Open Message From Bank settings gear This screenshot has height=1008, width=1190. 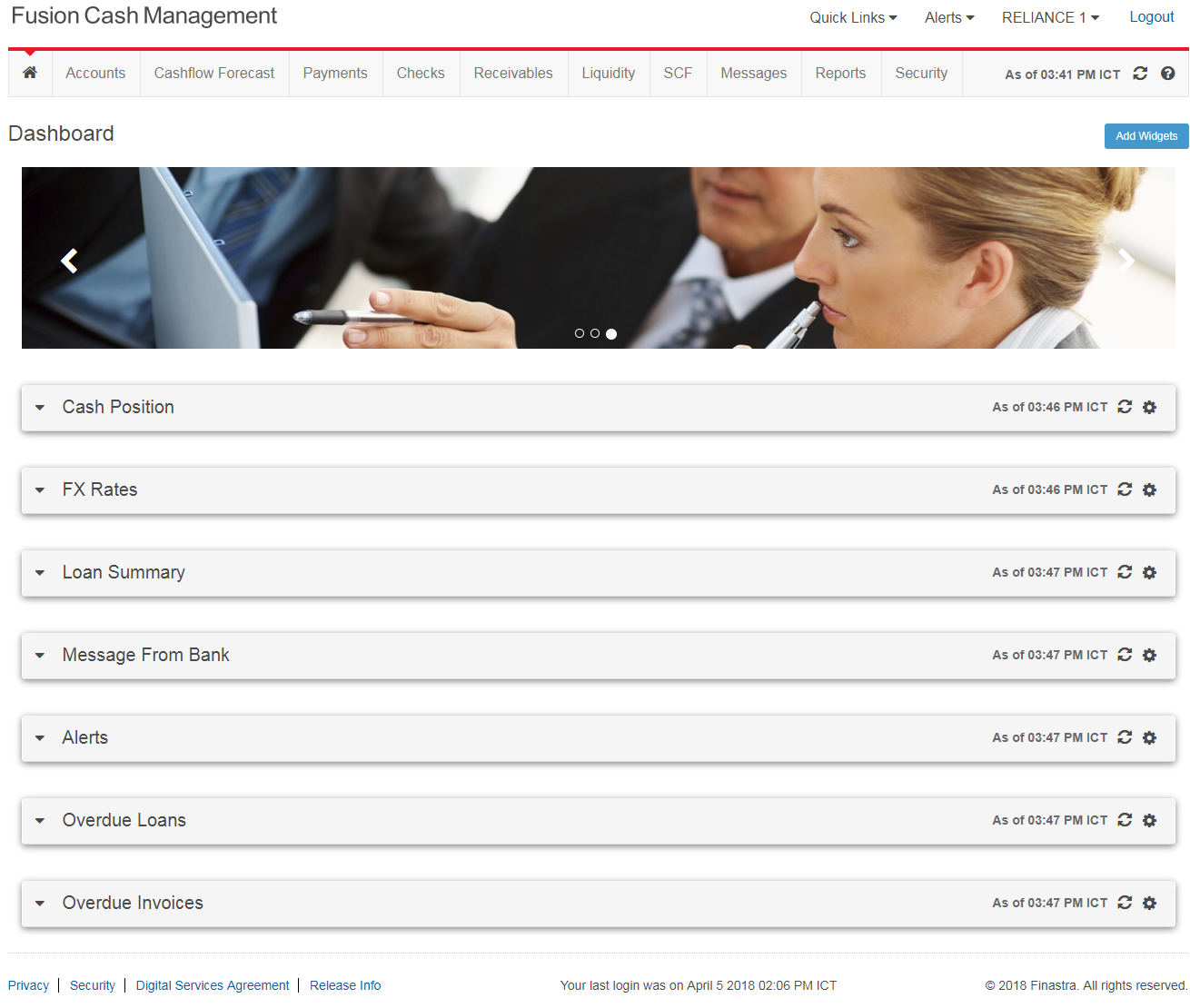(x=1149, y=655)
